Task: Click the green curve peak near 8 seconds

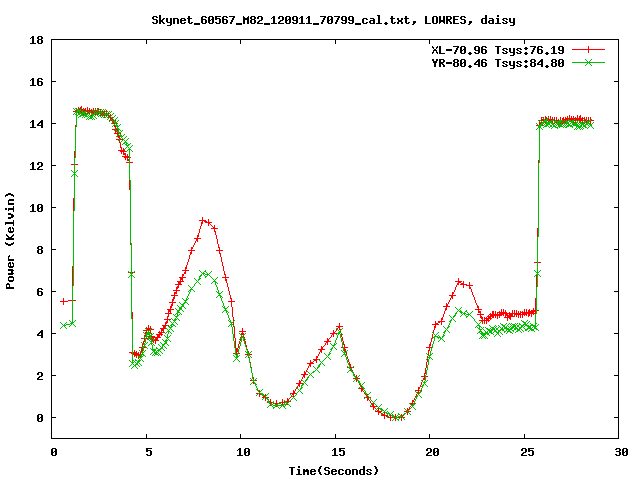Action: 203,272
